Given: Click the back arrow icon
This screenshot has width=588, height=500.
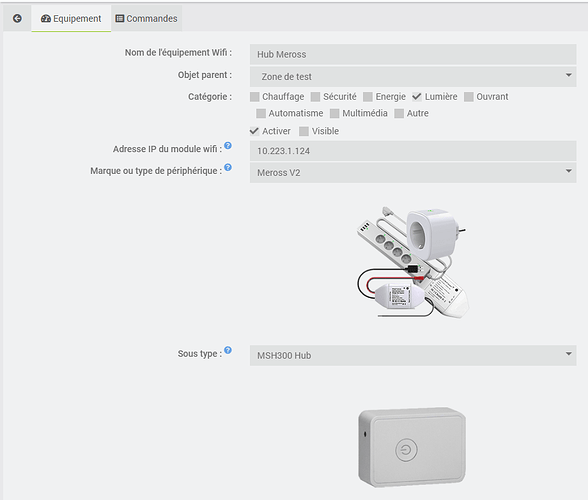Looking at the screenshot, I should click(x=17, y=18).
